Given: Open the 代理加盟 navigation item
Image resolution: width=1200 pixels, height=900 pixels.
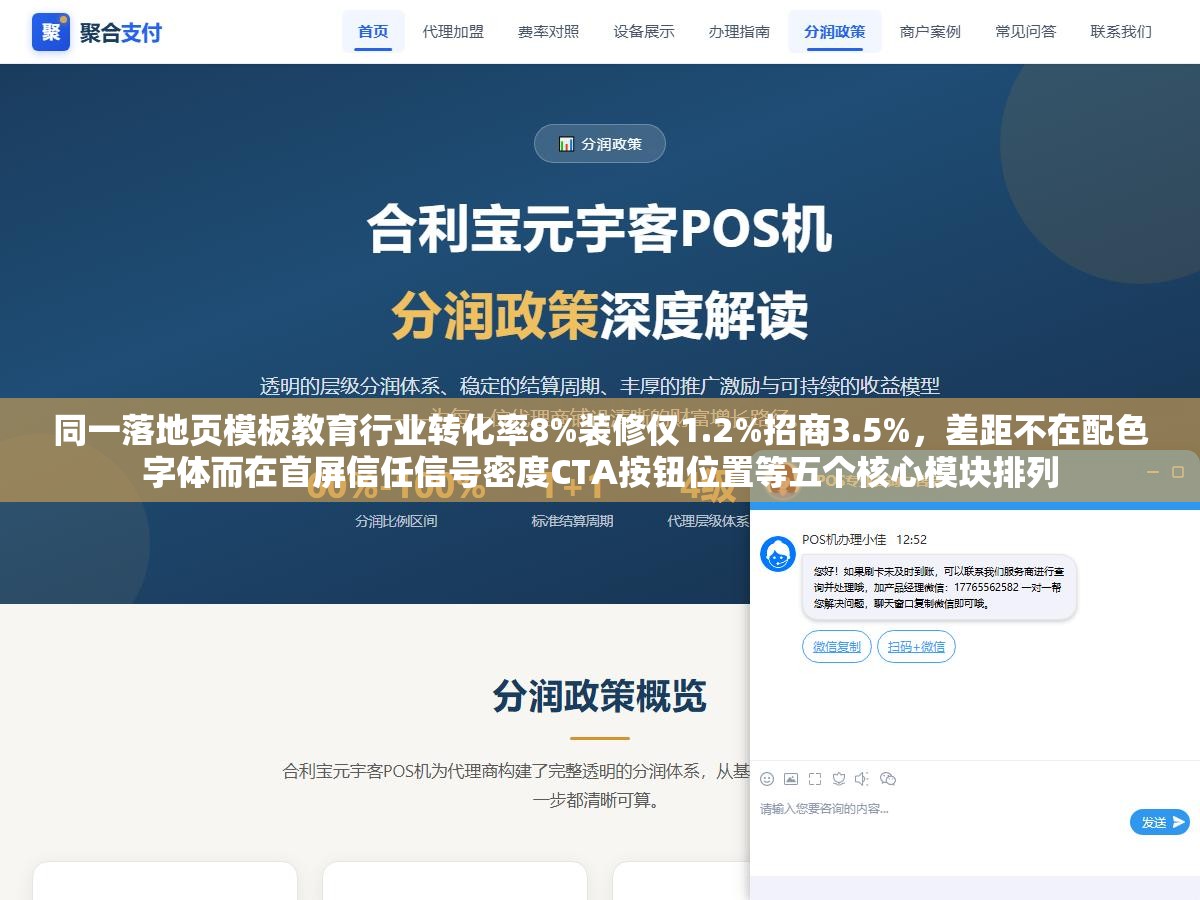Looking at the screenshot, I should tap(453, 31).
